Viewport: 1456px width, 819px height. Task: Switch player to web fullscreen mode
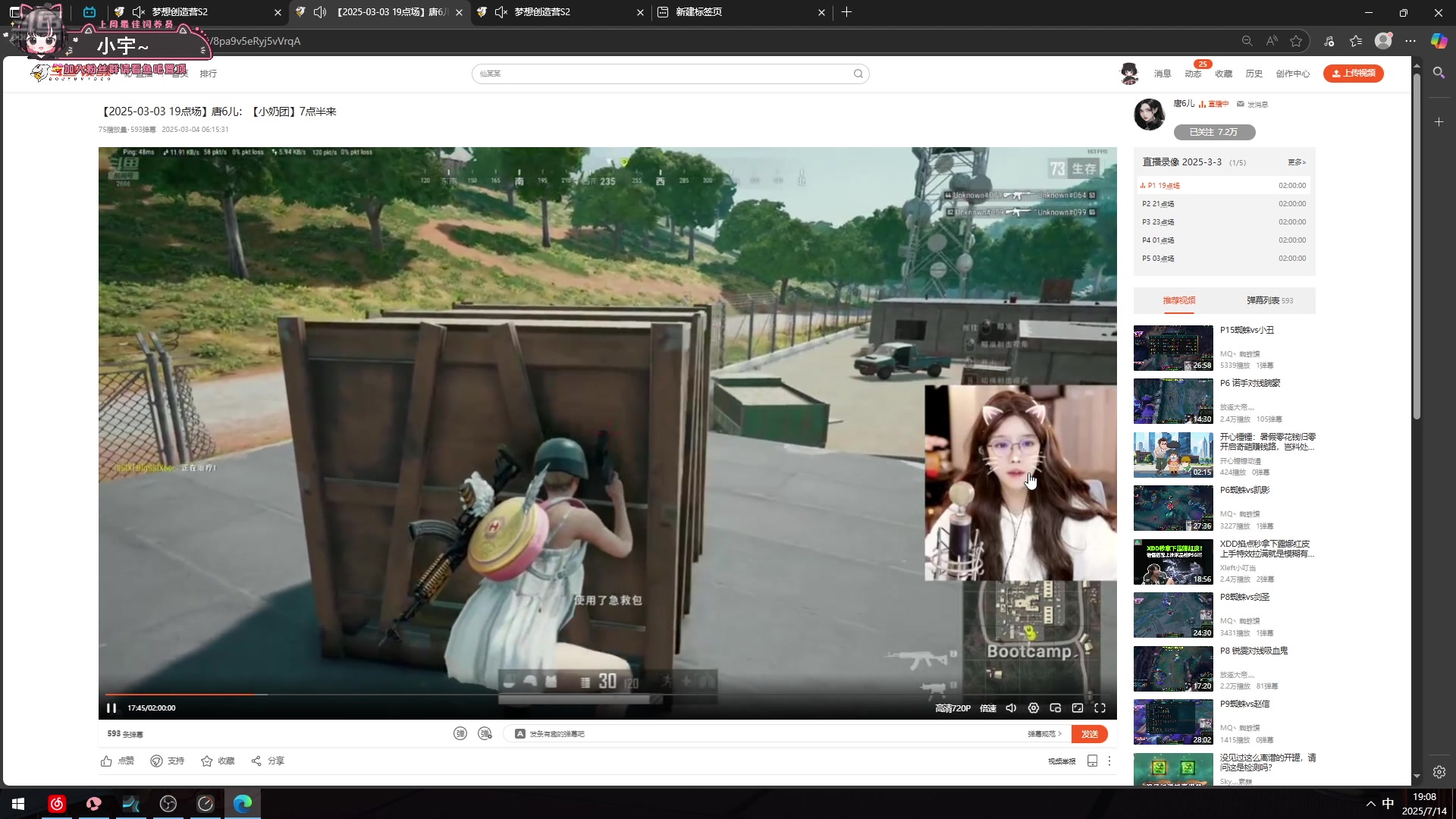tap(1078, 708)
